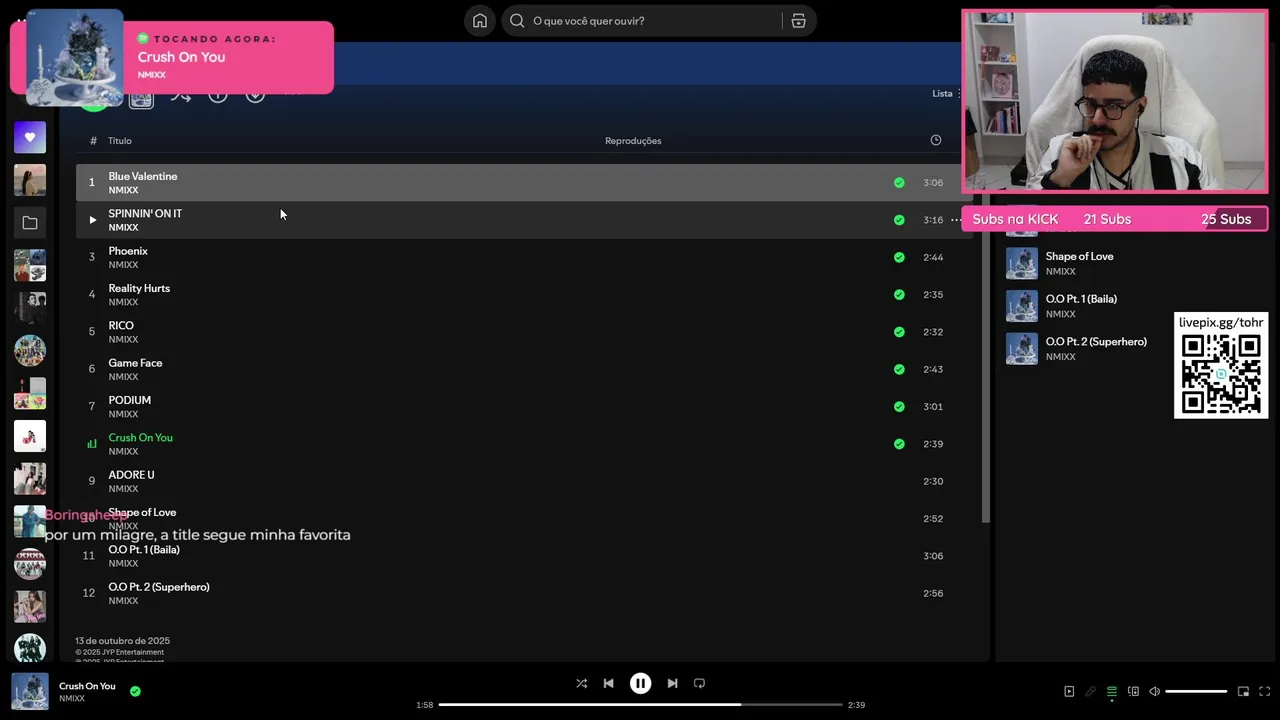
Task: Click the Título column header
Action: (x=120, y=141)
